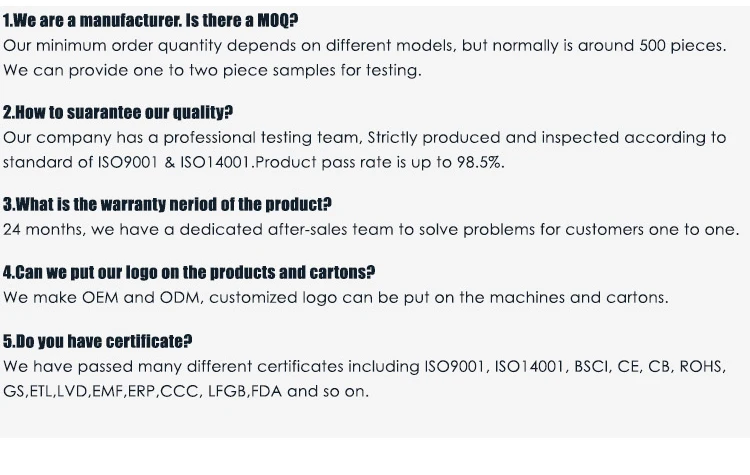The image size is (750, 475).
Task: Click the 'How to guarantee our quality?' heading
Action: pyautogui.click(x=118, y=113)
